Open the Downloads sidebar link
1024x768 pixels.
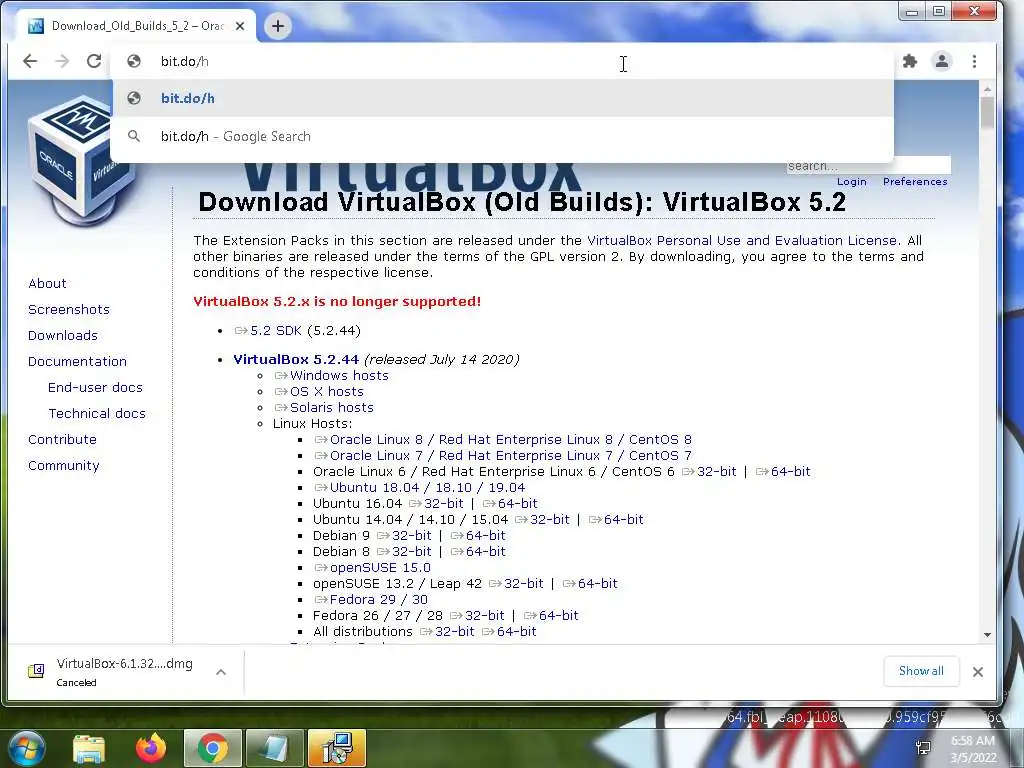pos(63,336)
